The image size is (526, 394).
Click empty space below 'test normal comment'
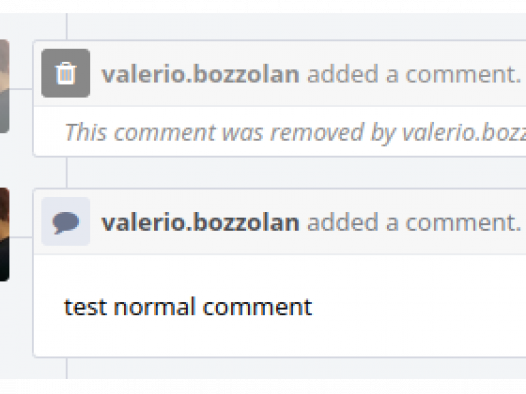point(279,339)
